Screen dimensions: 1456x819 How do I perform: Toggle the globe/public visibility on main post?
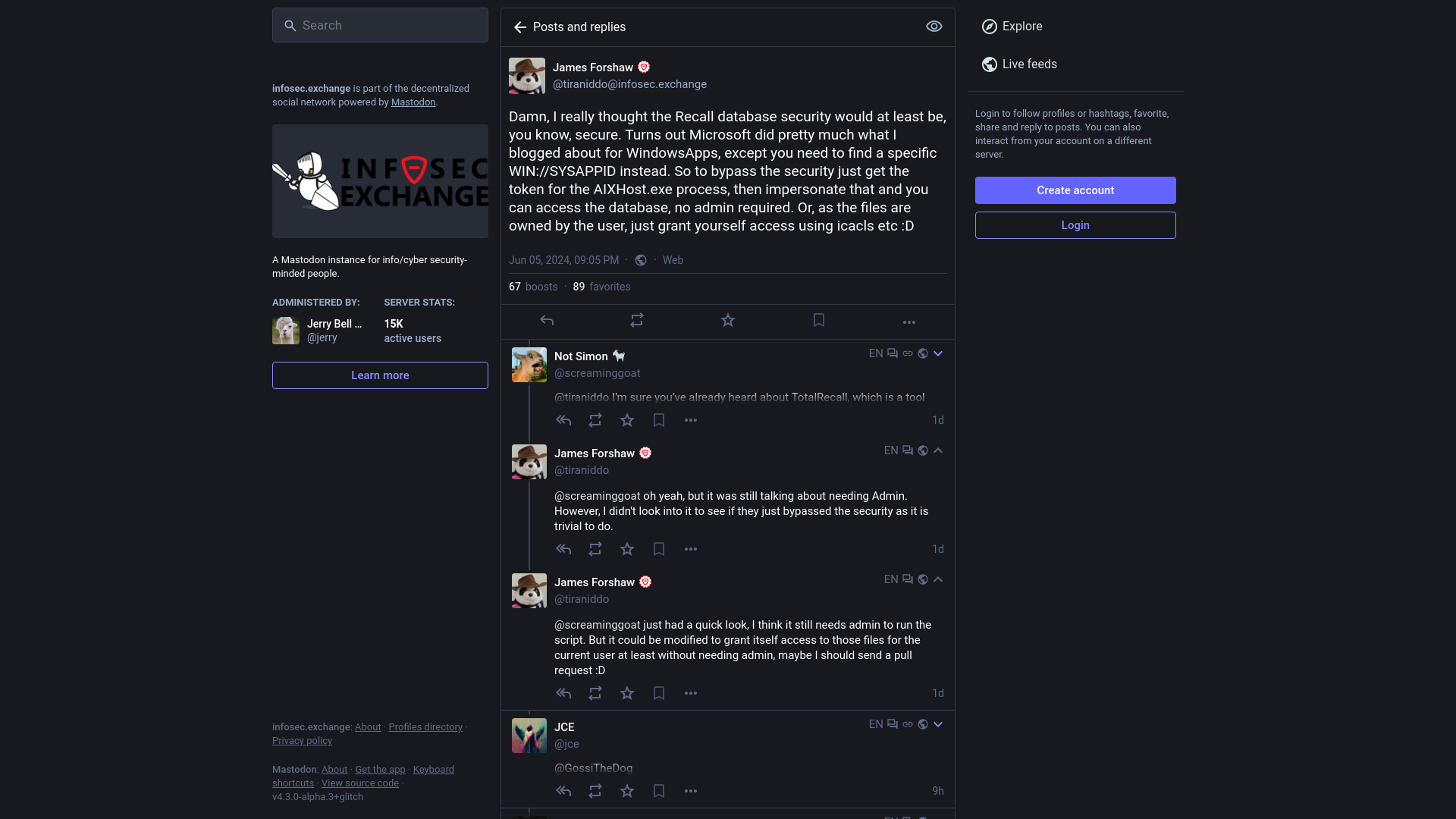pyautogui.click(x=640, y=260)
